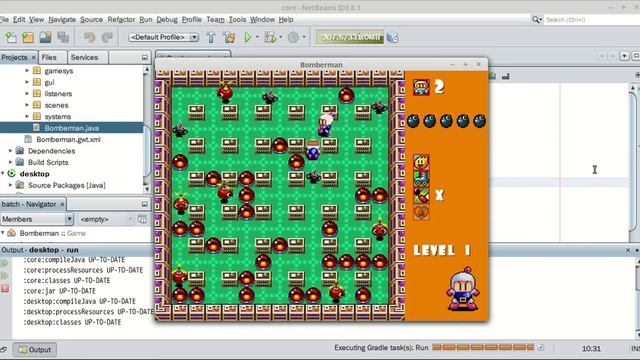Screen dimensions: 640x360
Task: Expand Source Packages [Java] node
Action: point(10,185)
